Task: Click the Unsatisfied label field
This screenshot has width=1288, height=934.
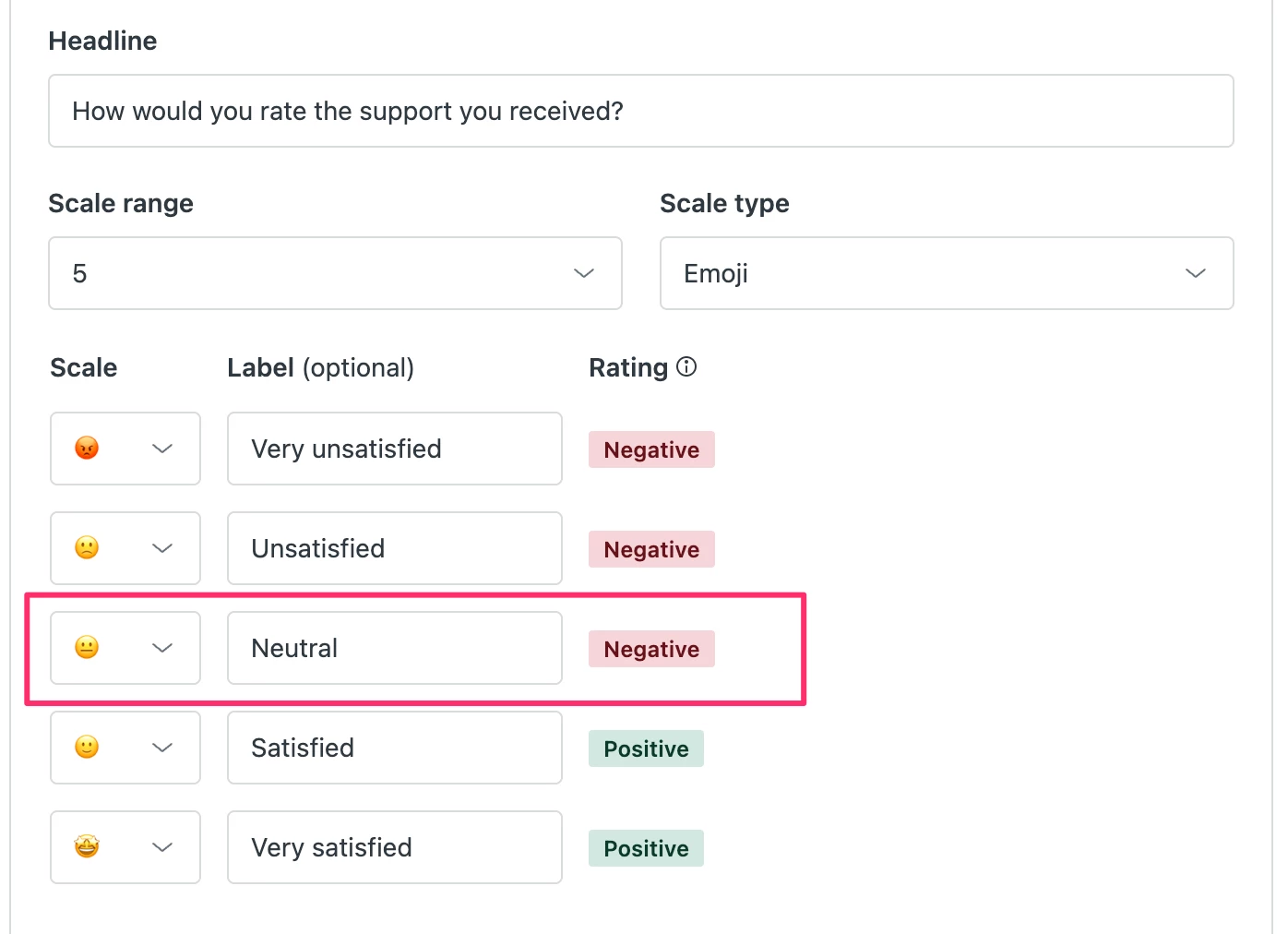Action: [x=395, y=548]
